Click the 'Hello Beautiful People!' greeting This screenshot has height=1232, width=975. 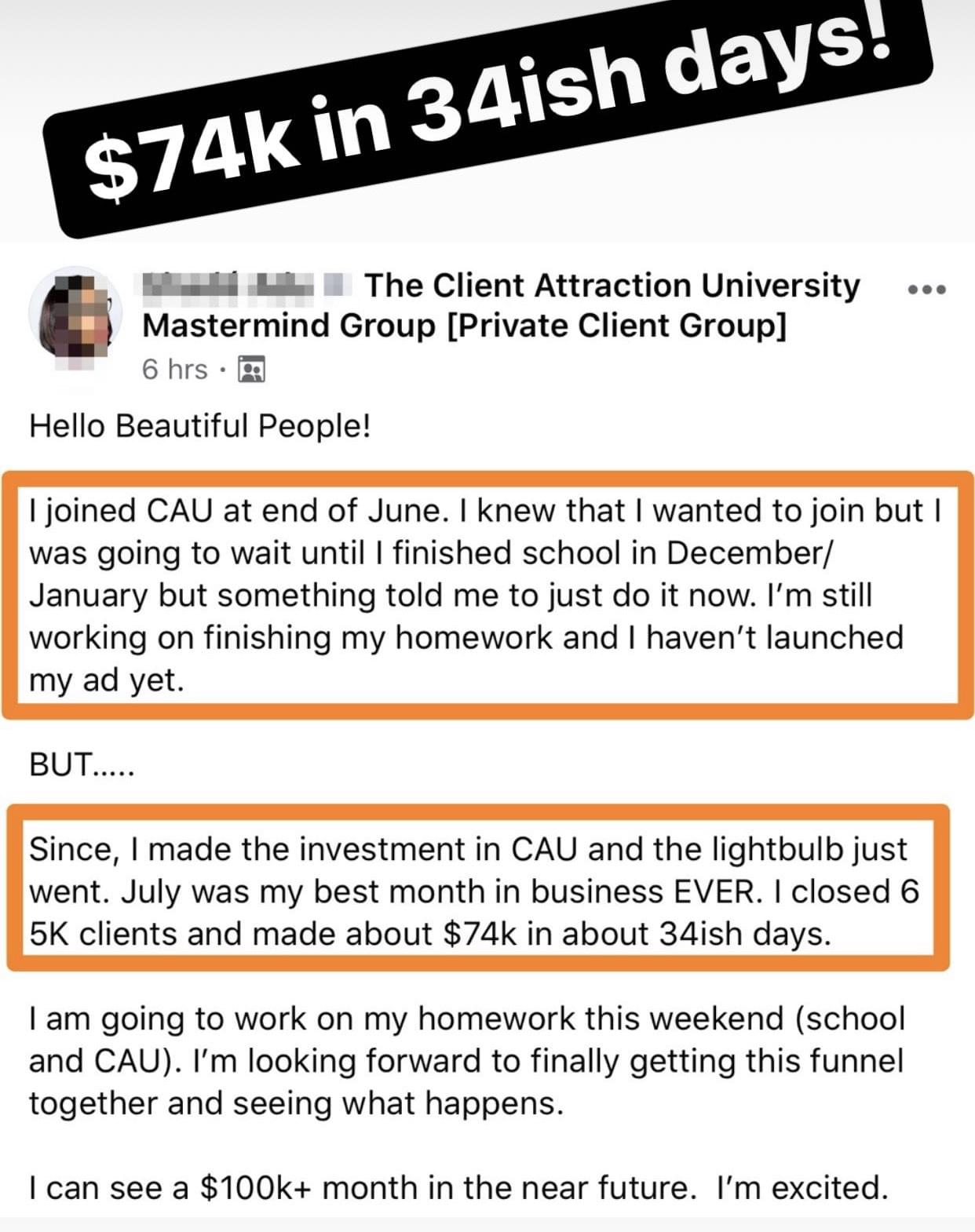199,426
